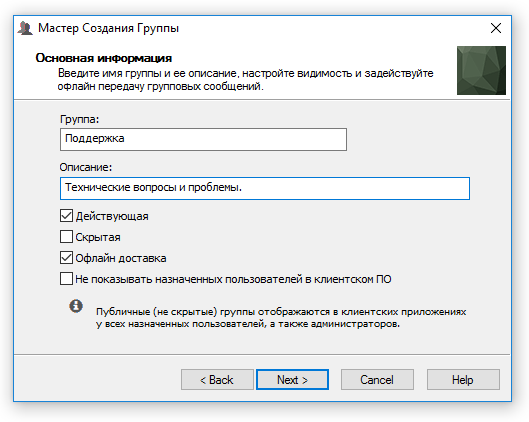Click the group wizard icon in title bar
The image size is (529, 422).
pyautogui.click(x=25, y=28)
